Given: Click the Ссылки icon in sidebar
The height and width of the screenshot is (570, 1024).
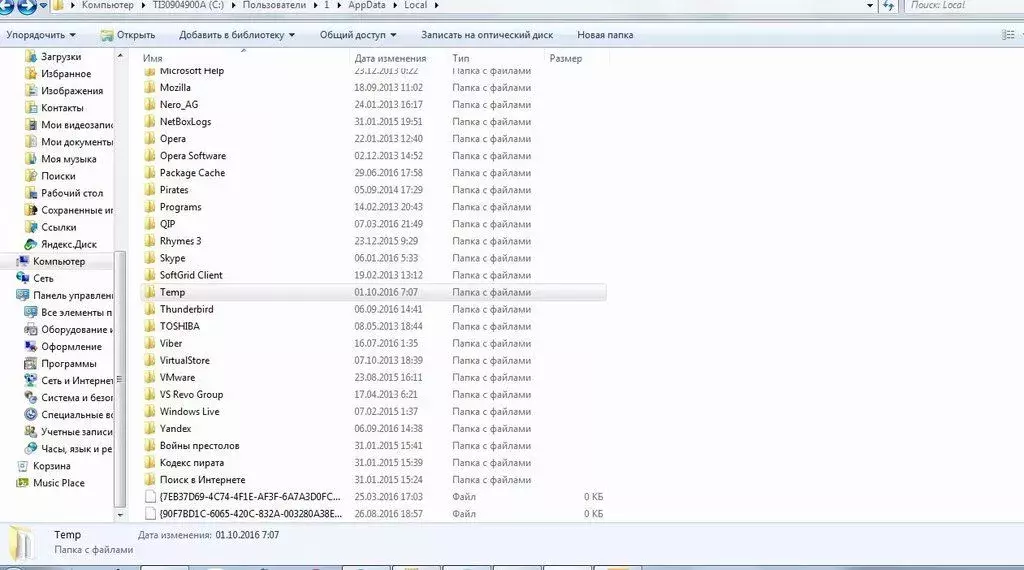Looking at the screenshot, I should pos(31,227).
